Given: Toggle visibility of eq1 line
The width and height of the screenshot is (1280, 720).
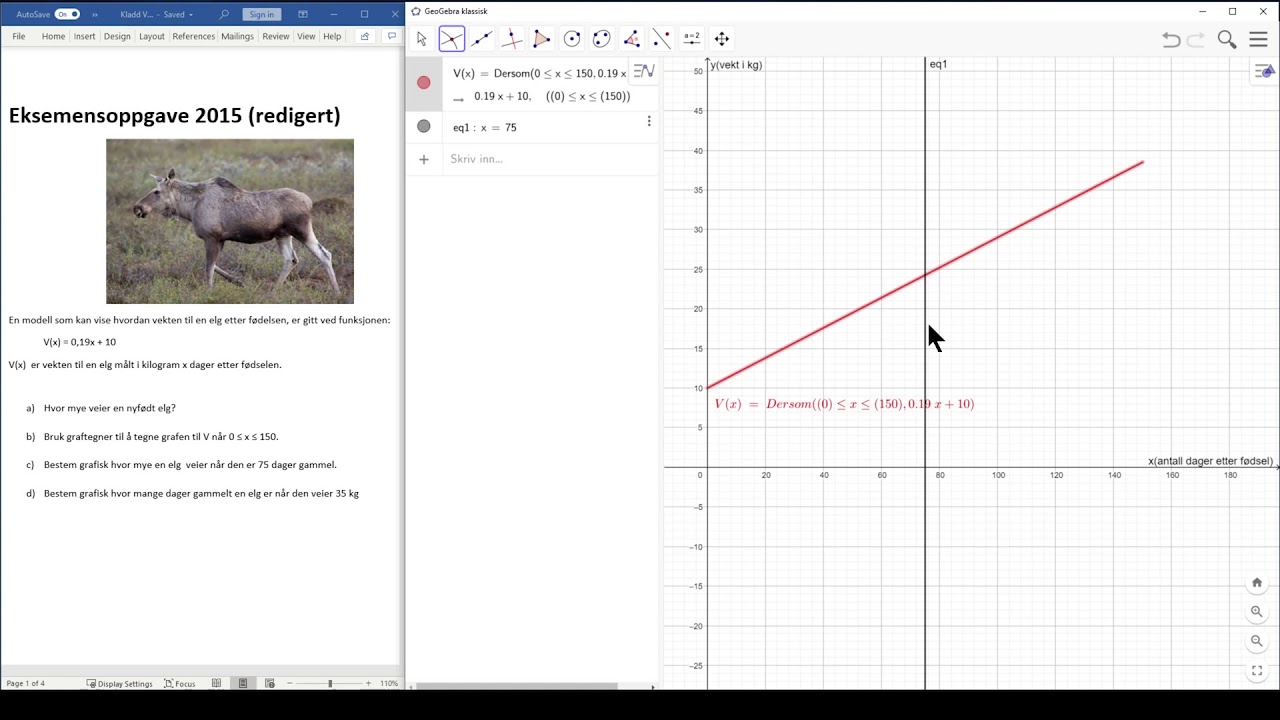Looking at the screenshot, I should tap(424, 126).
